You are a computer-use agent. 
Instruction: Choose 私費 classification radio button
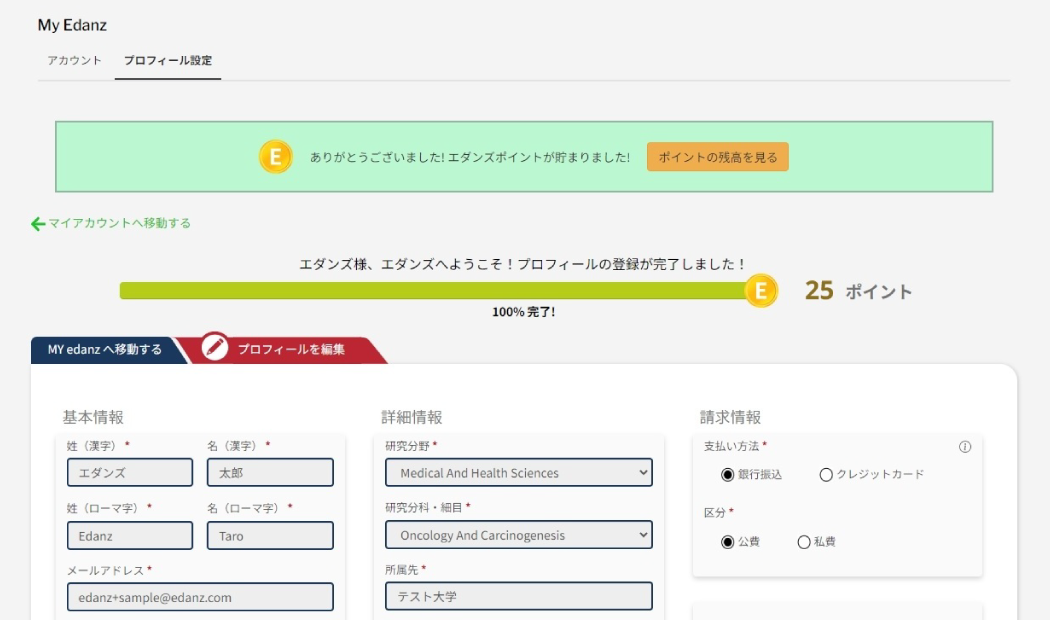click(804, 542)
